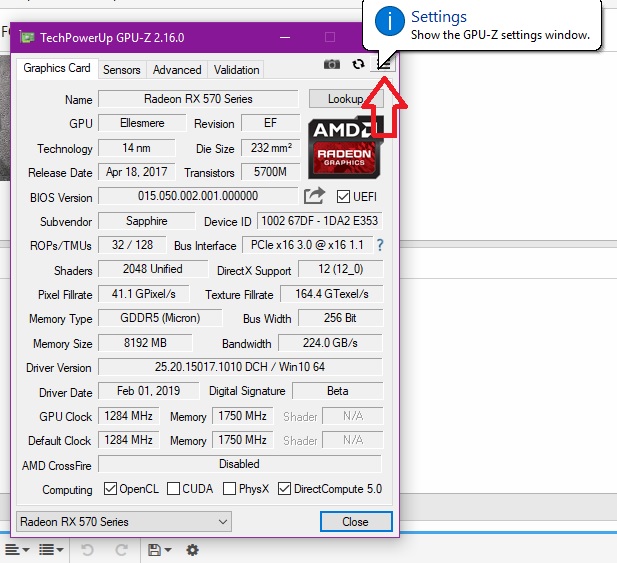Click the Name field showing Radeon RX 570 Series

[x=198, y=99]
